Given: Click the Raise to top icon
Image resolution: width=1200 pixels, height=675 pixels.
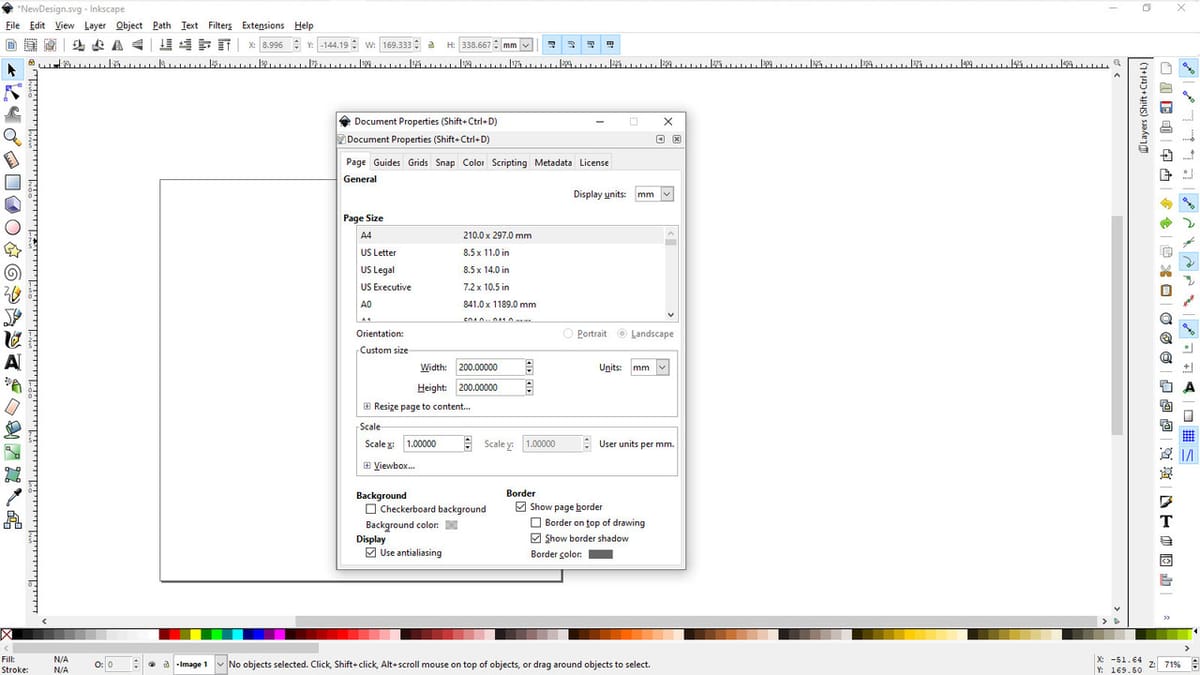Looking at the screenshot, I should click(x=227, y=45).
